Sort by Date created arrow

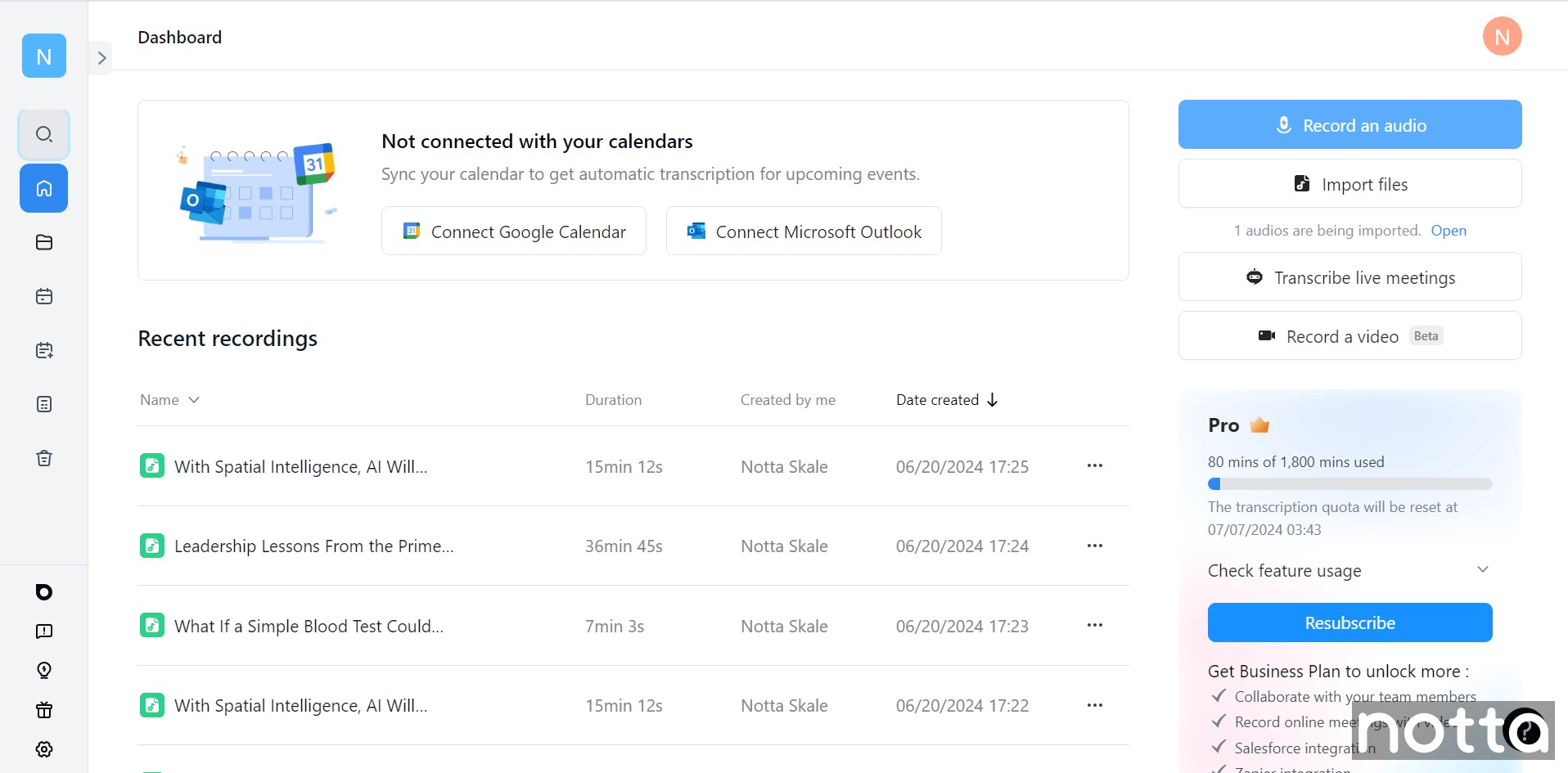[993, 400]
